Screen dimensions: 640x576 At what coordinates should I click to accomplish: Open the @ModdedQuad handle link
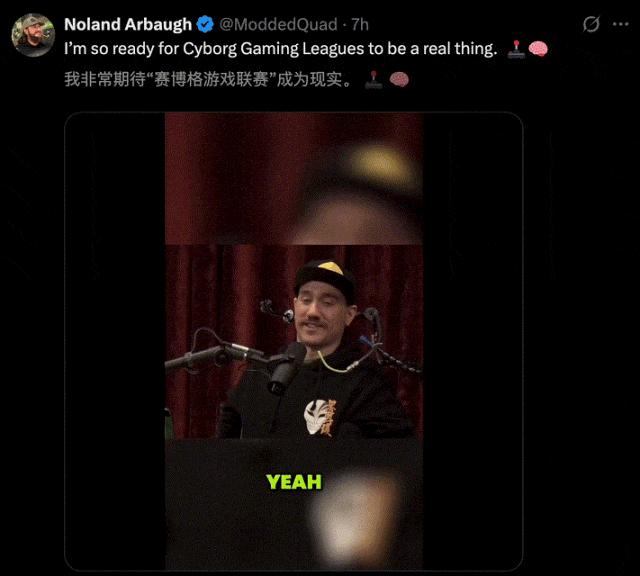[278, 24]
